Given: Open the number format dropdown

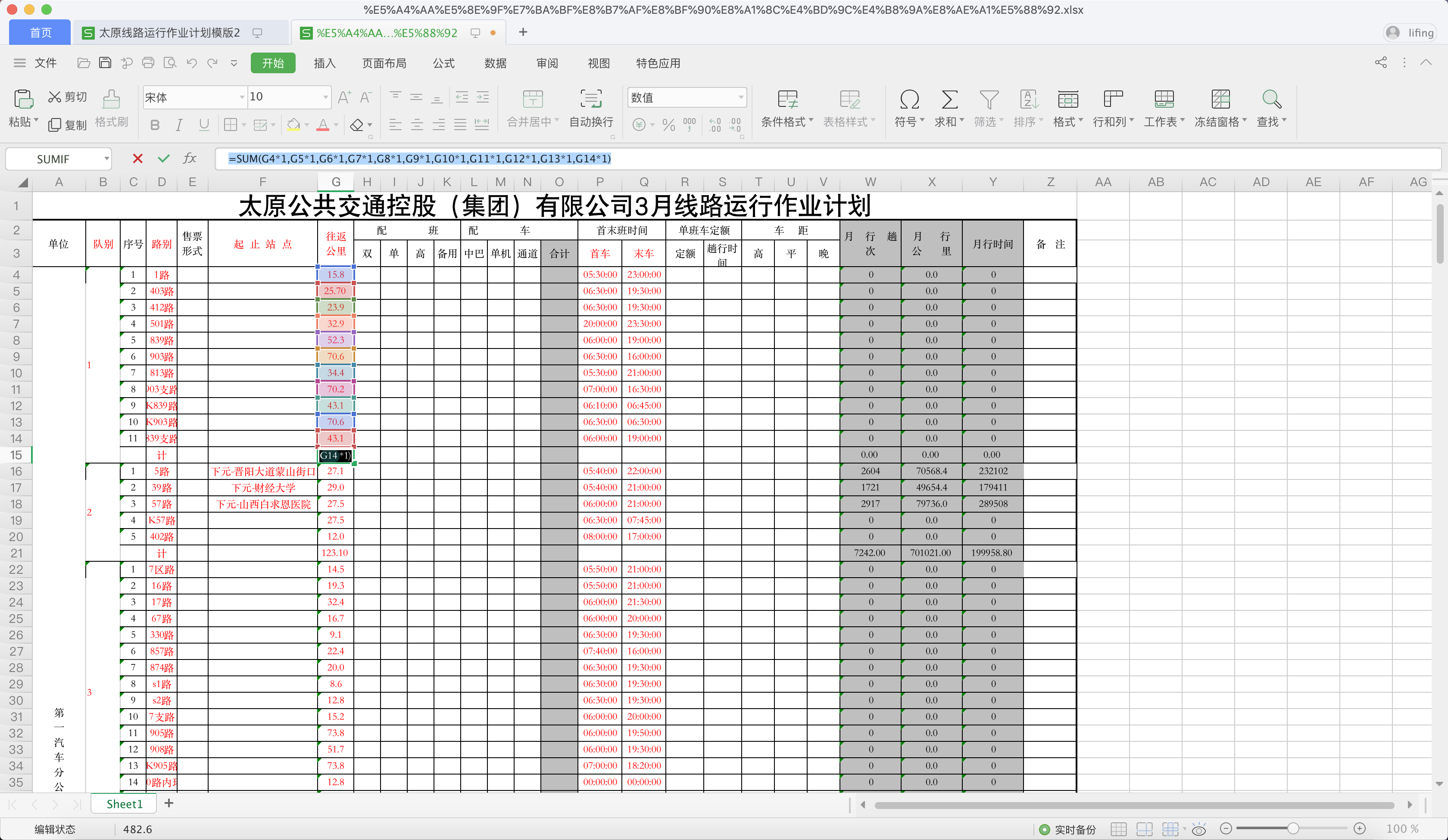Looking at the screenshot, I should (x=741, y=97).
